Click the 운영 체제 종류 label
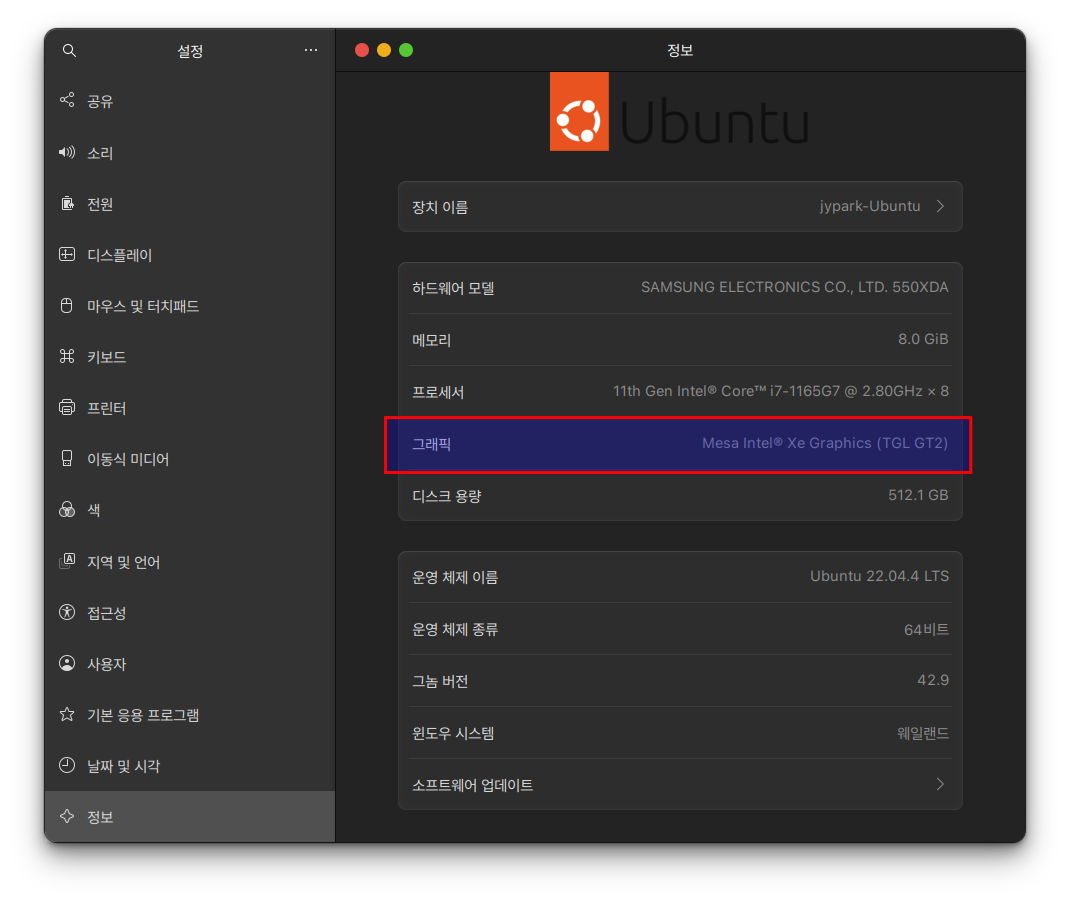Image resolution: width=1070 pixels, height=903 pixels. (x=454, y=629)
